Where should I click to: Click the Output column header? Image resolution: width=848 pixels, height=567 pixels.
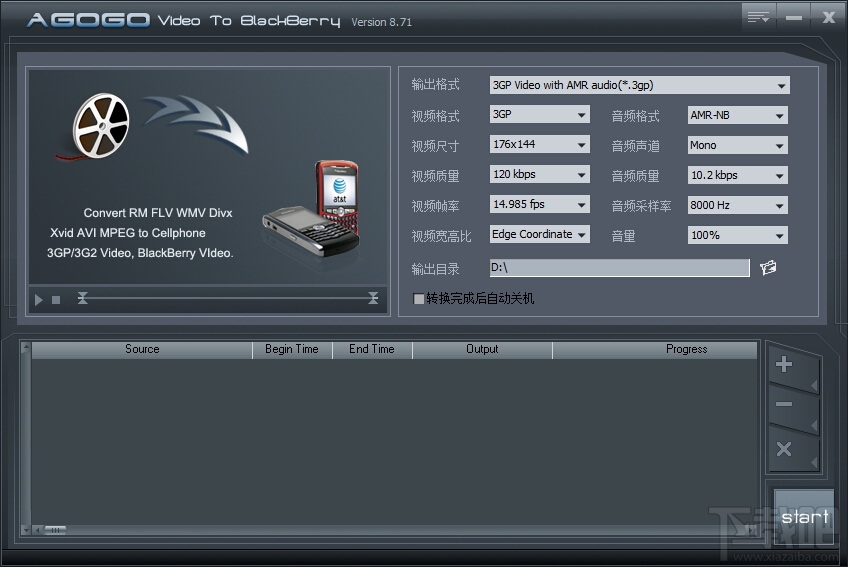tap(482, 350)
